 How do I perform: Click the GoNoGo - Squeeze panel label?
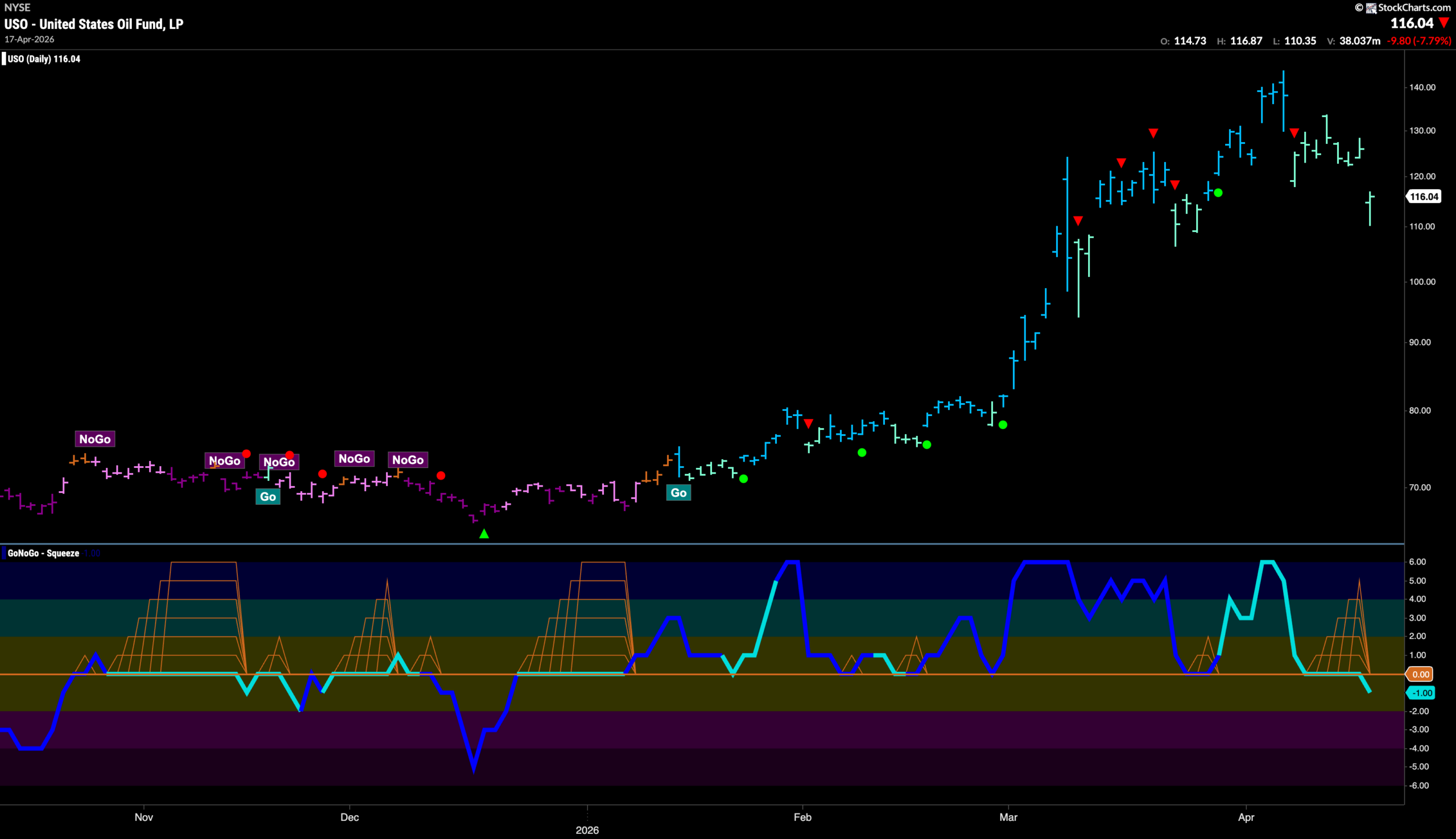coord(43,553)
